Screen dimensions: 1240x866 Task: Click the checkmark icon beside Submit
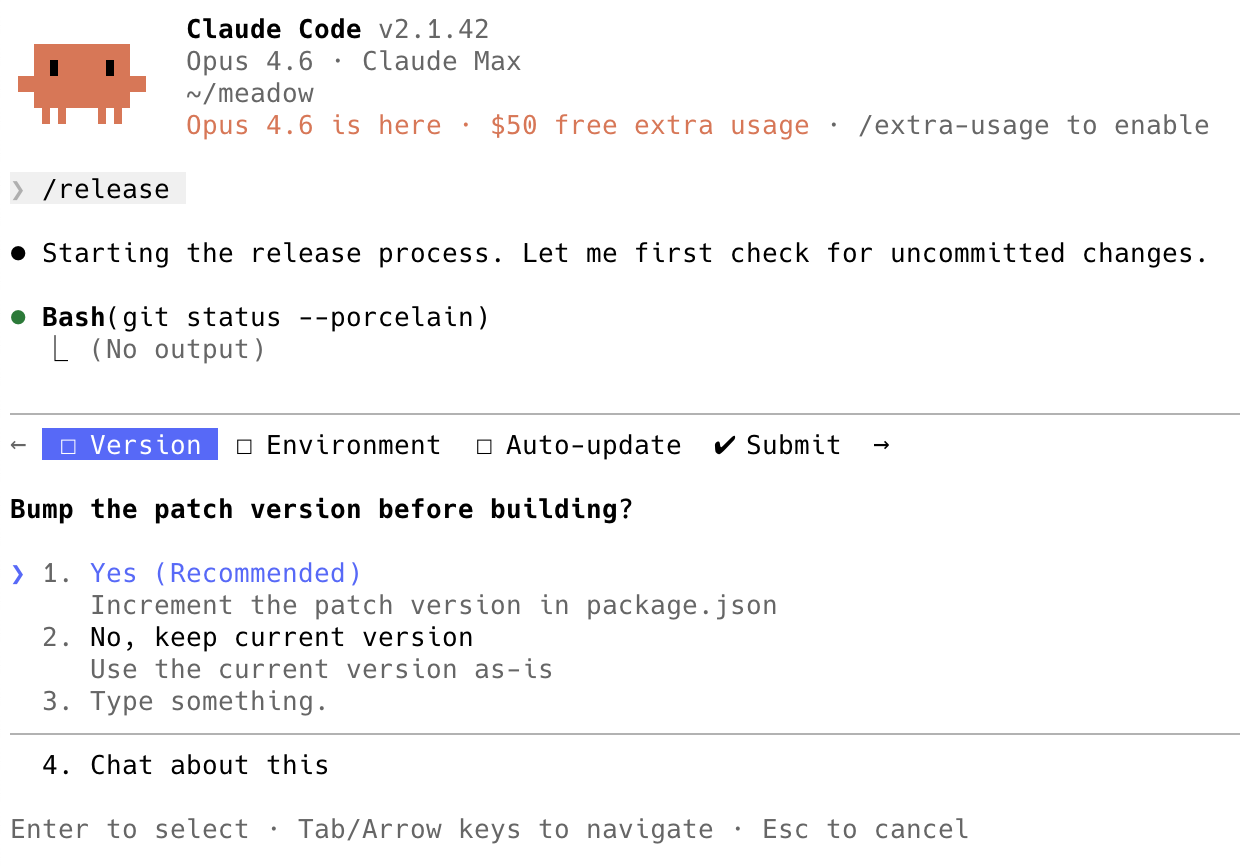click(x=724, y=445)
